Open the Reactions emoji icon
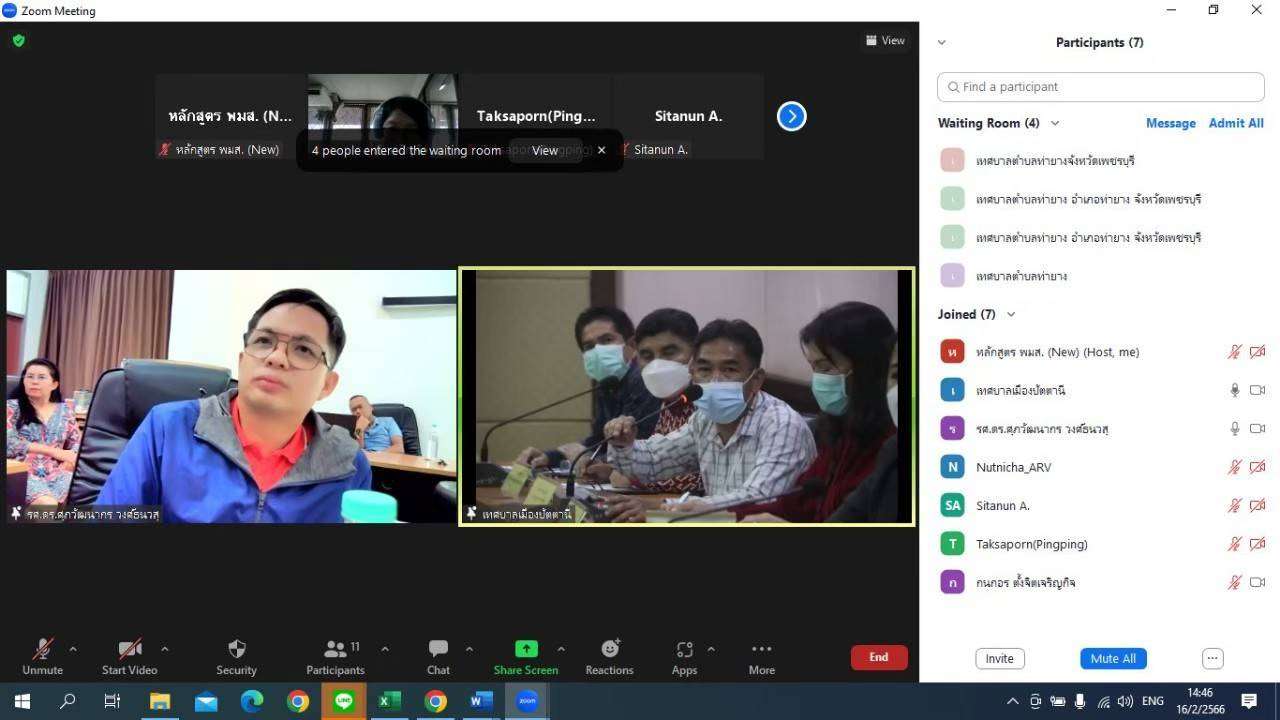This screenshot has width=1280, height=720. coord(609,650)
